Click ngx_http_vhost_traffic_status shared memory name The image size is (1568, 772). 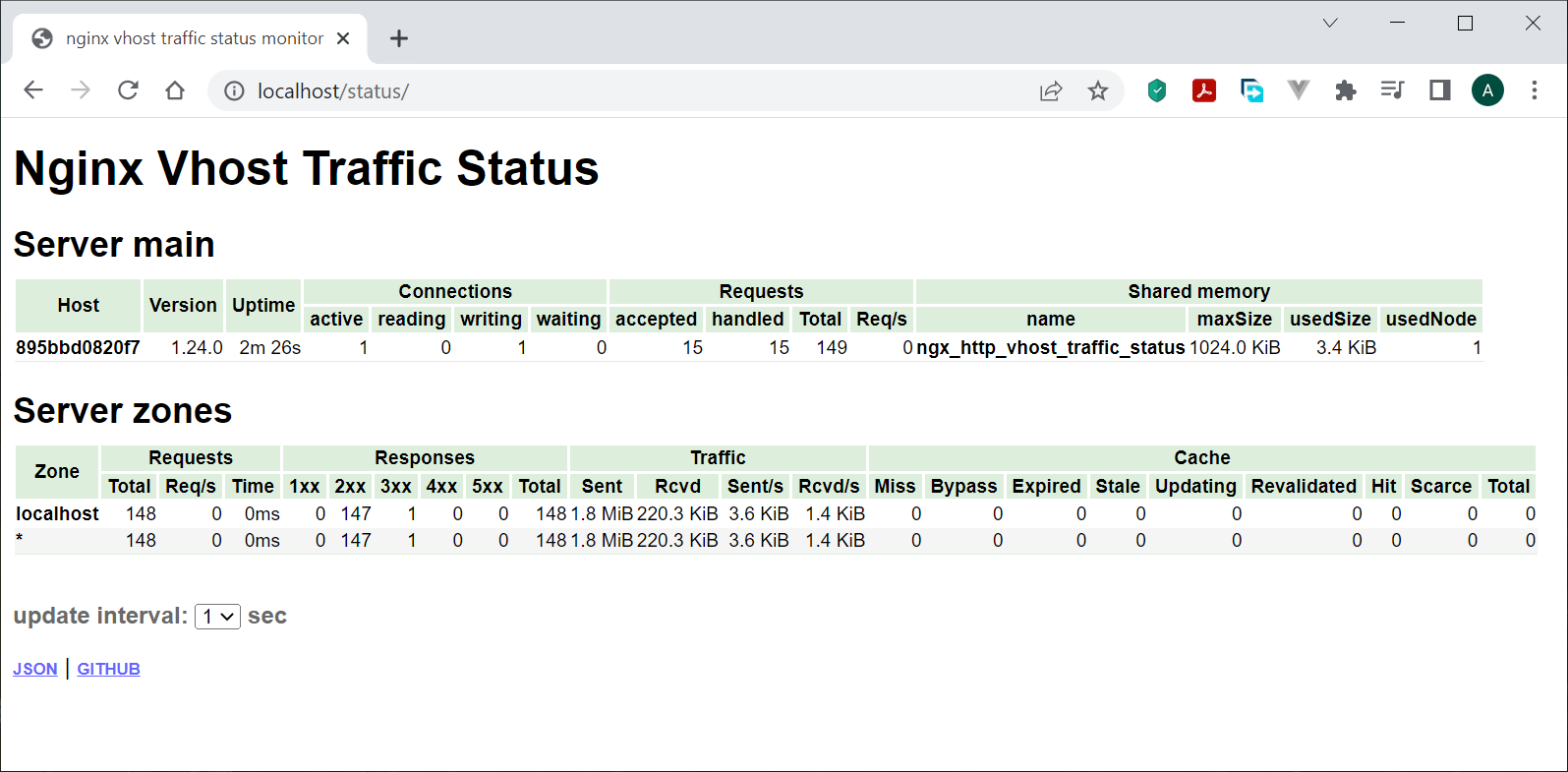click(x=1051, y=347)
